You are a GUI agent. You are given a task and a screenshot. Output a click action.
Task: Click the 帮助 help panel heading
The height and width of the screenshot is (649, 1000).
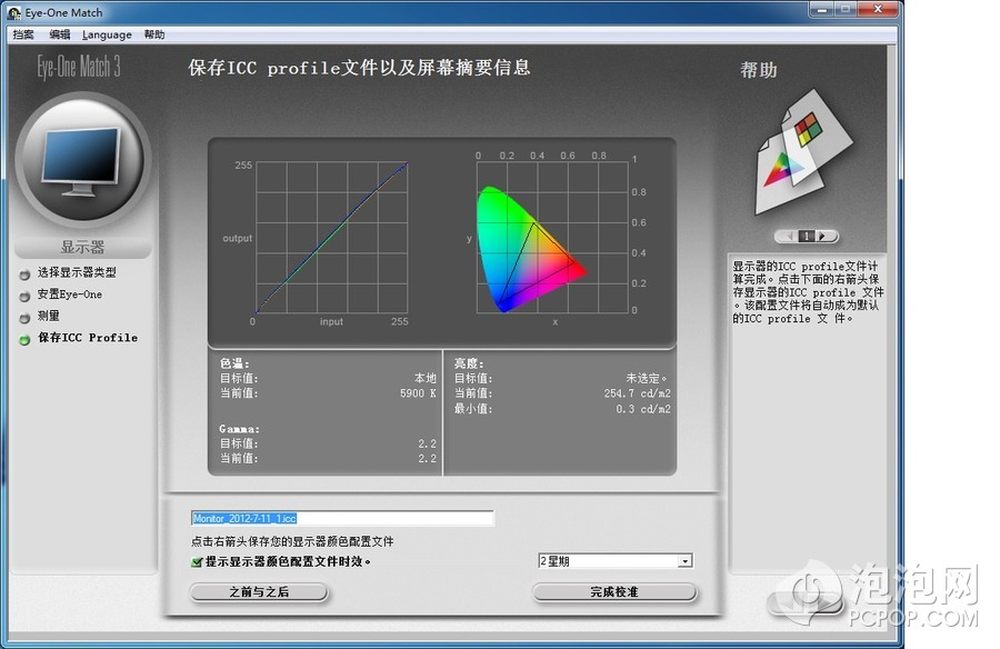759,70
